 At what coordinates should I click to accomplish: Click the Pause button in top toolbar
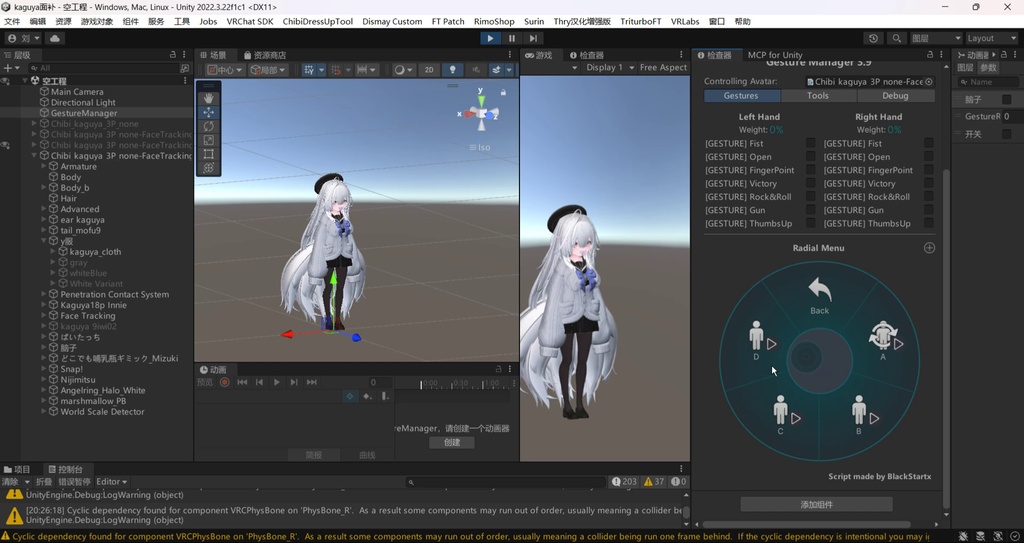[x=512, y=39]
